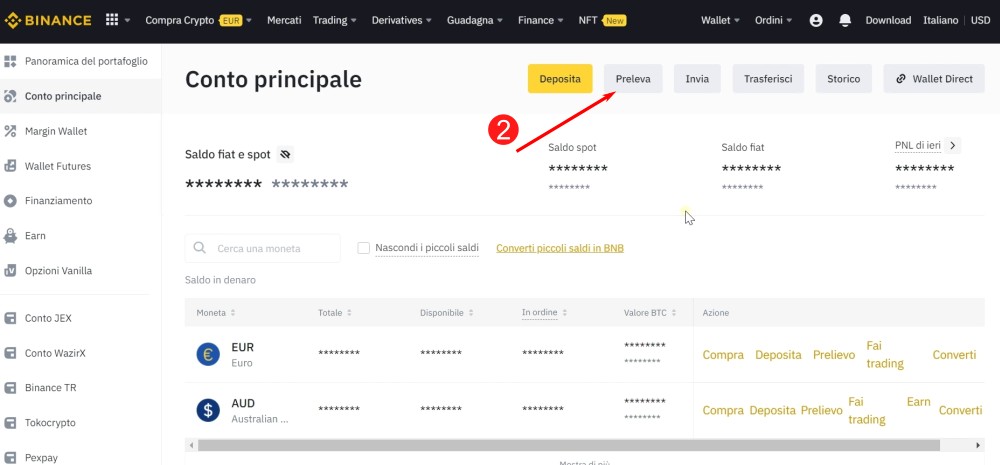Click the Margin Wallet percent icon
Image resolution: width=1000 pixels, height=465 pixels.
tap(10, 131)
